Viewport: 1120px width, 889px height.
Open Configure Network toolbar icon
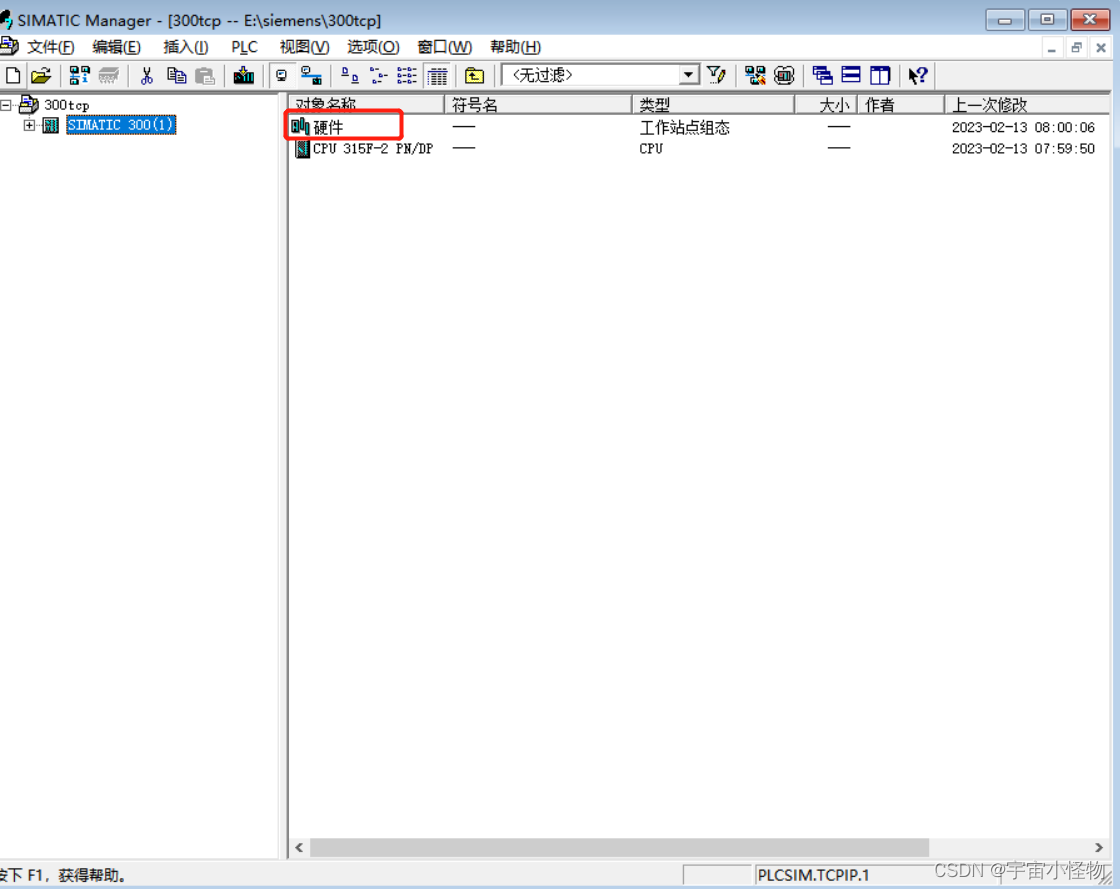tap(755, 75)
